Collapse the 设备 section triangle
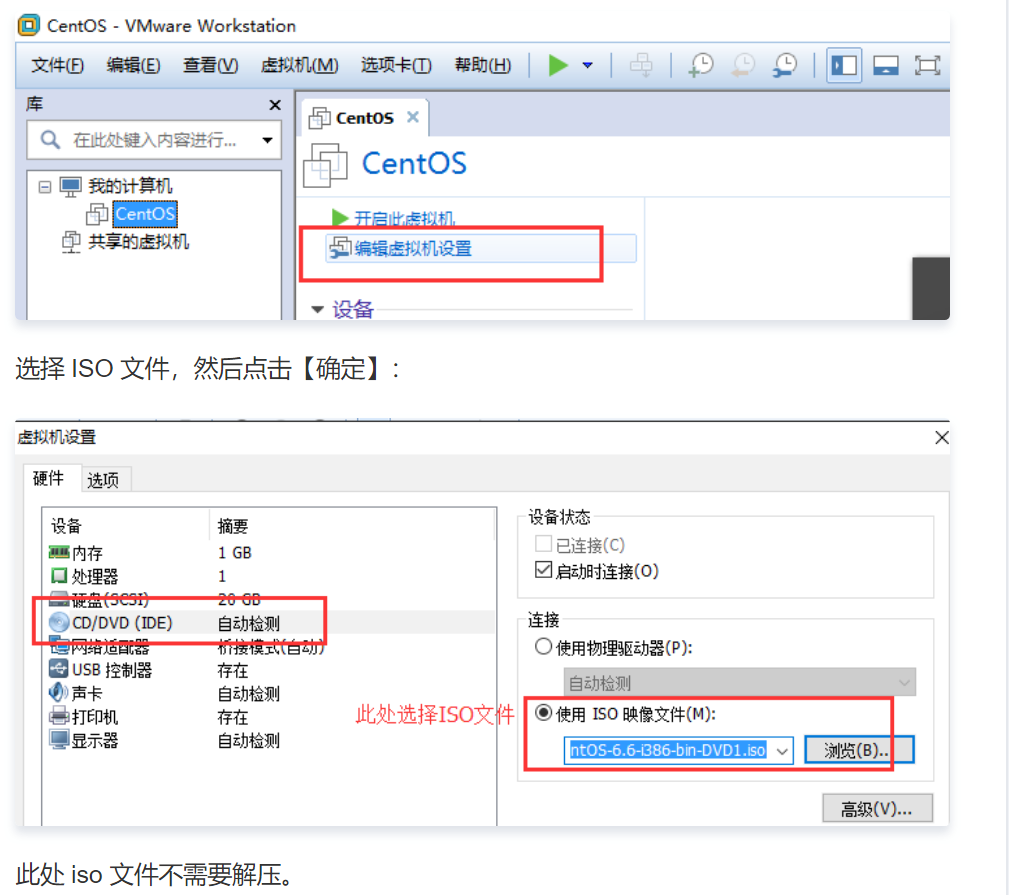Viewport: 1009px width, 895px height. [x=317, y=309]
